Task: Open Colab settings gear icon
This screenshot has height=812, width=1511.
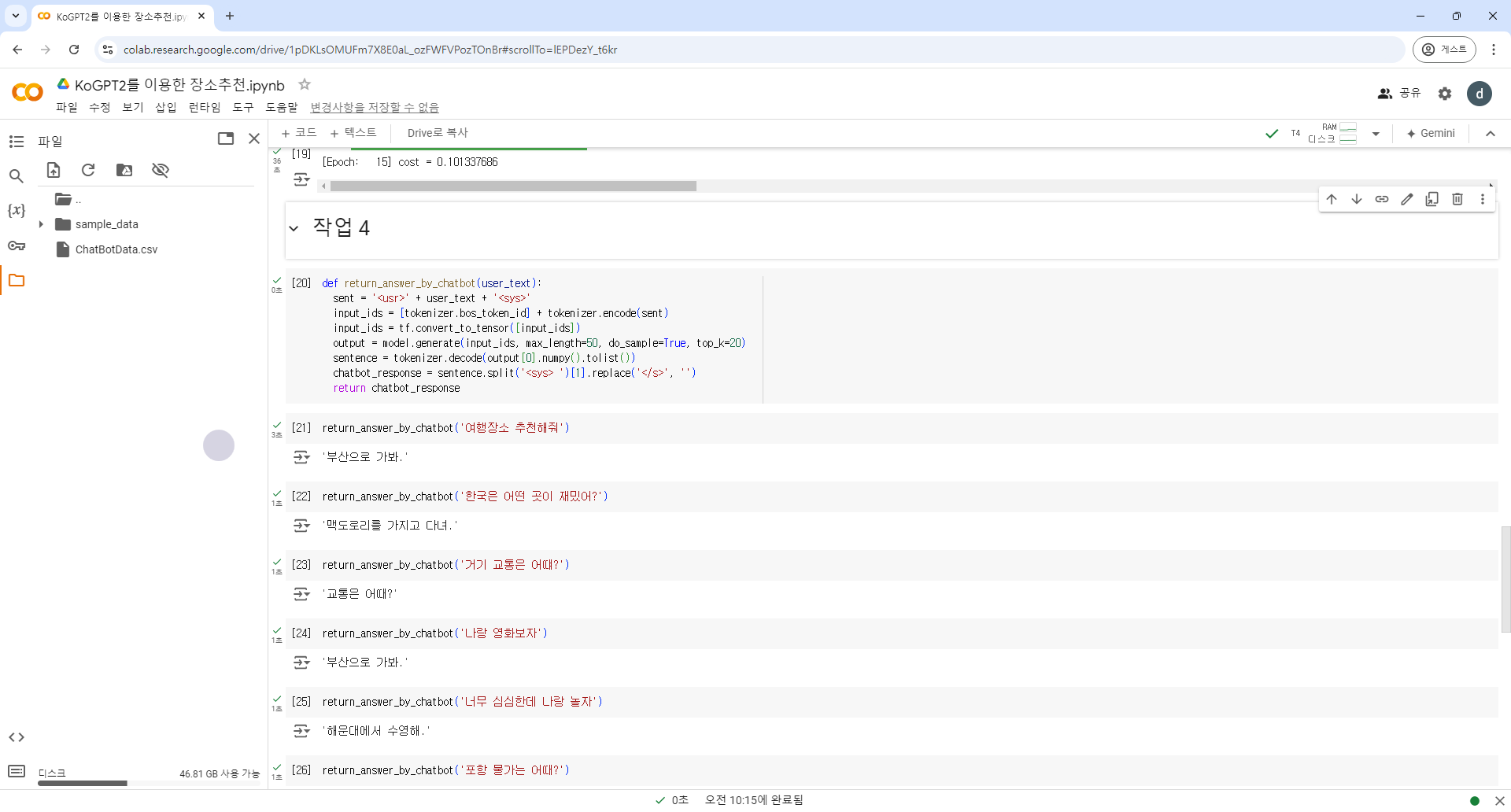Action: click(x=1444, y=94)
